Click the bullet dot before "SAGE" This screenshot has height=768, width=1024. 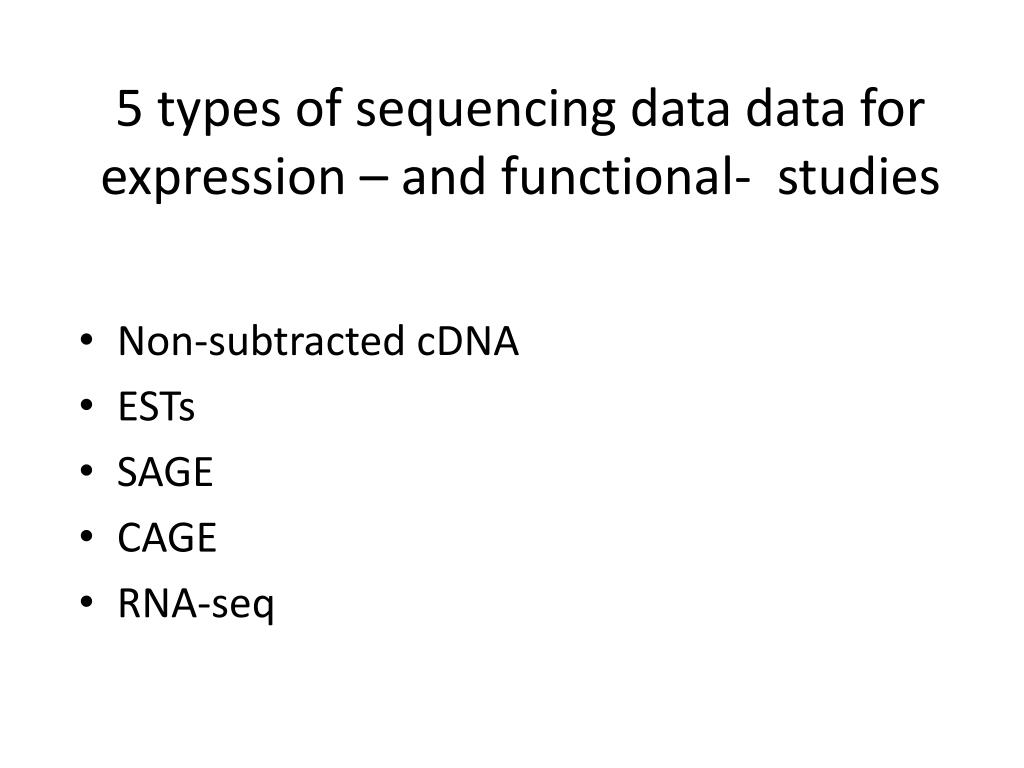[x=86, y=471]
